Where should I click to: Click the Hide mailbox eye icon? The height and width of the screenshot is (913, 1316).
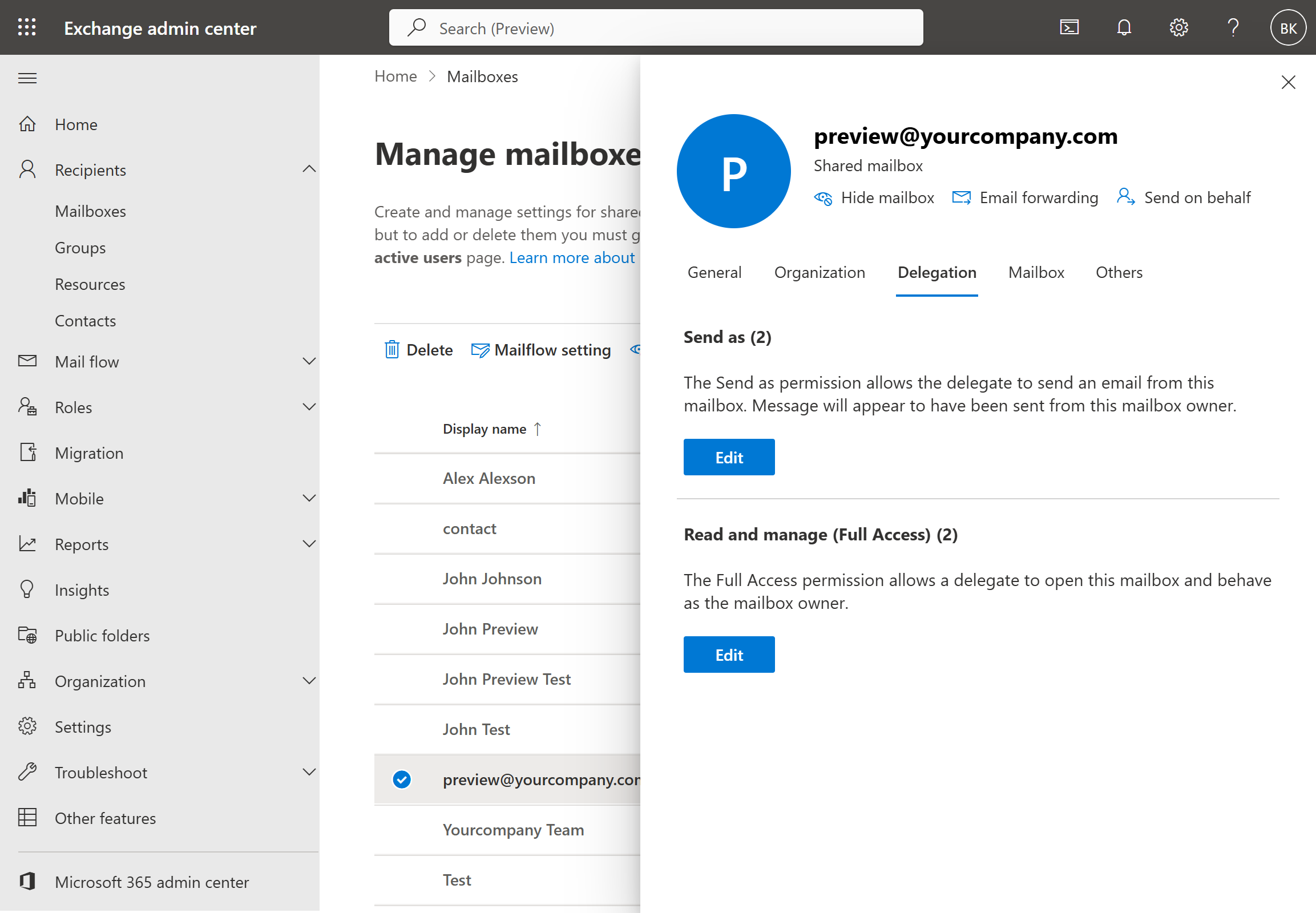[x=823, y=198]
